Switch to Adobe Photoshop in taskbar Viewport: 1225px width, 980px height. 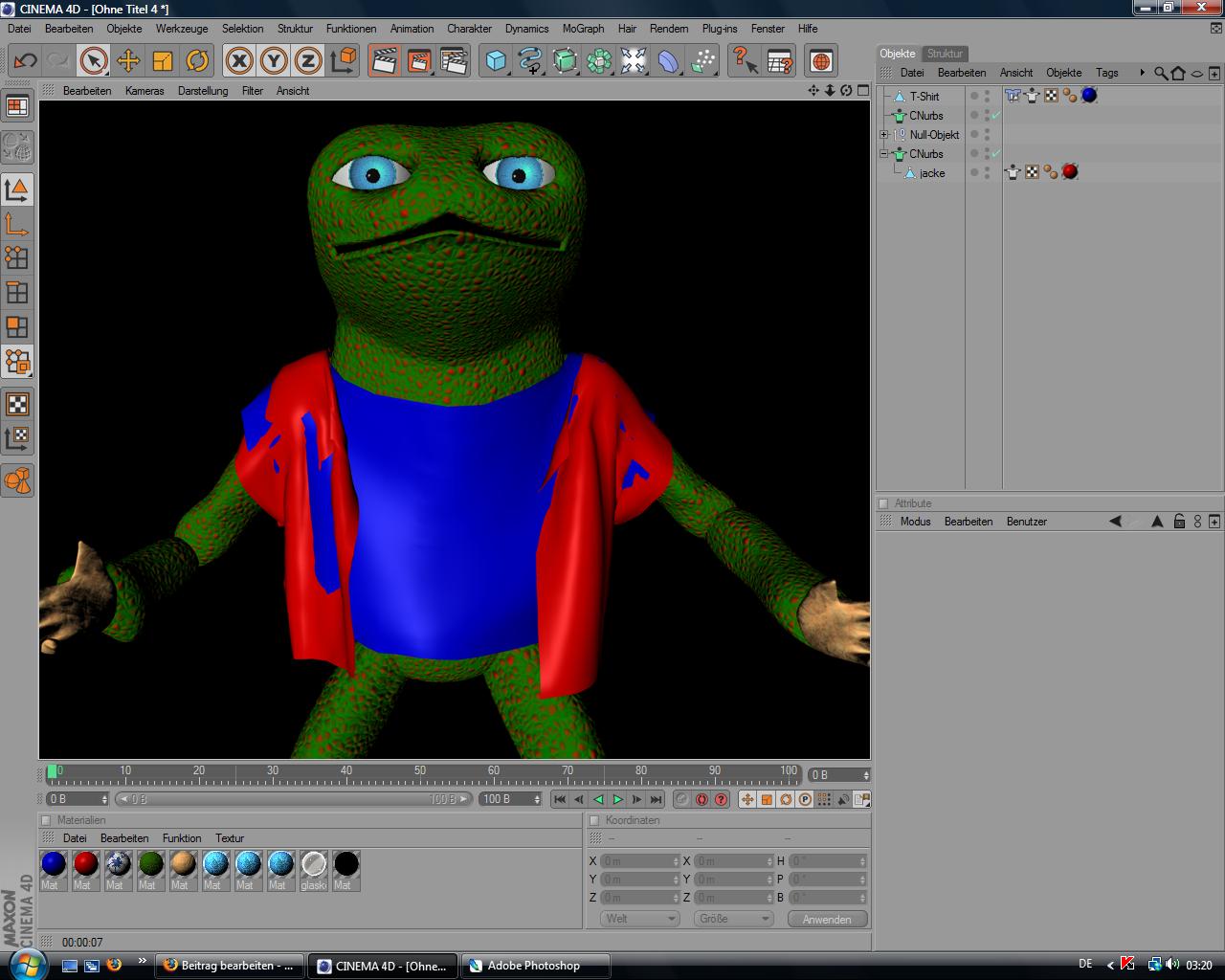click(x=534, y=966)
